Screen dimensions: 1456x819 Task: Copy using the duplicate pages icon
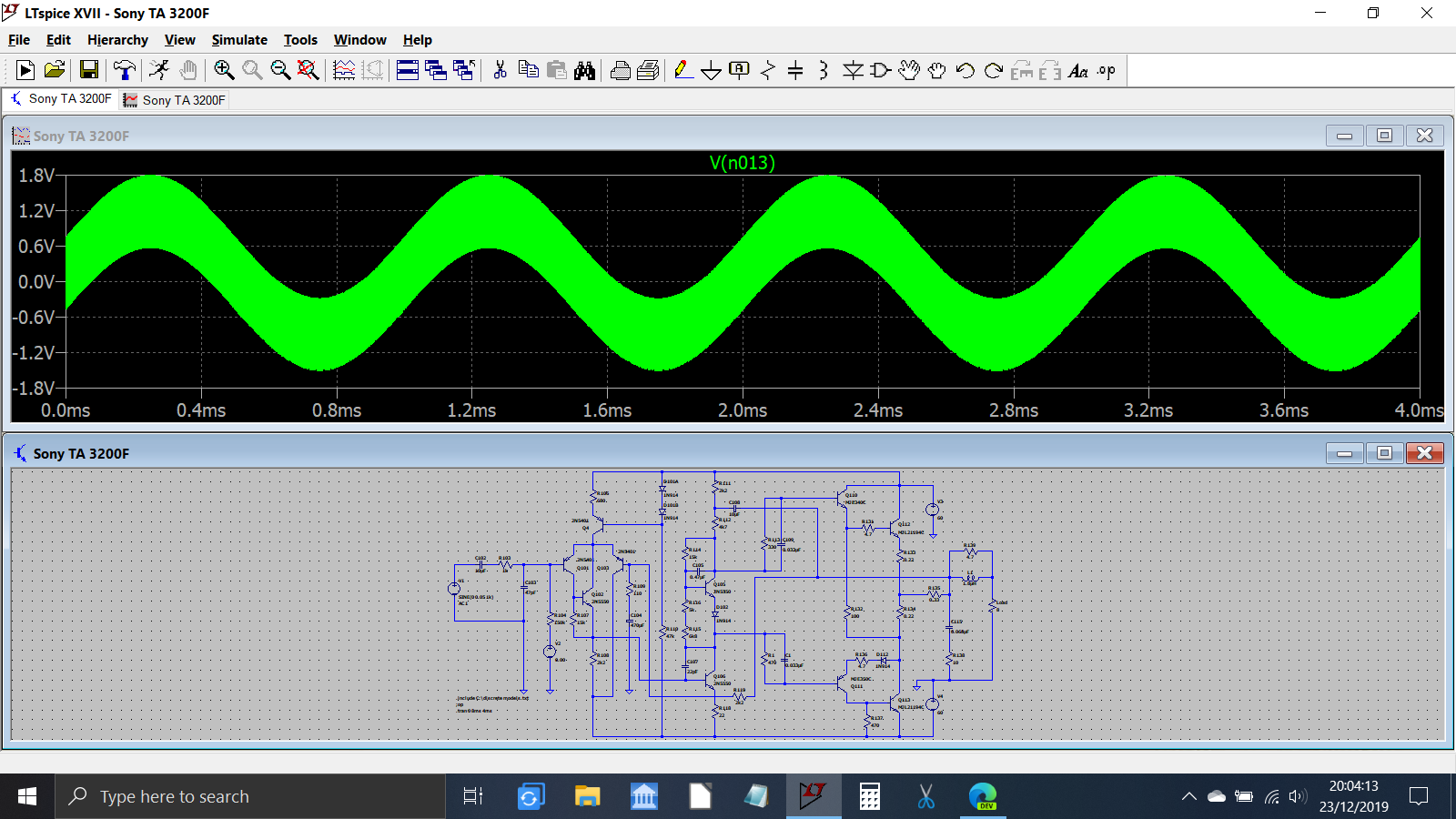point(528,70)
